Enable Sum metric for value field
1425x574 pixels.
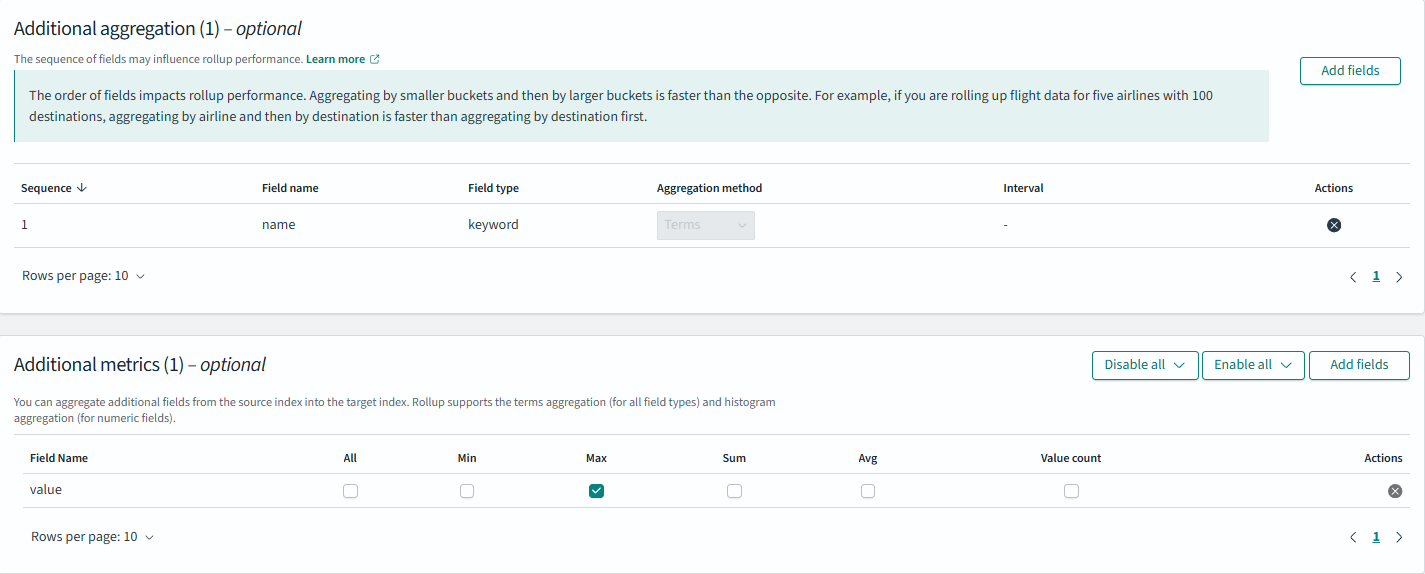click(734, 491)
